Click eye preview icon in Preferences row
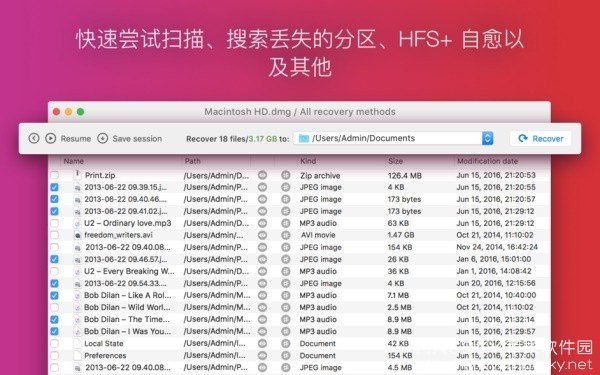The width and height of the screenshot is (600, 375). tap(262, 355)
